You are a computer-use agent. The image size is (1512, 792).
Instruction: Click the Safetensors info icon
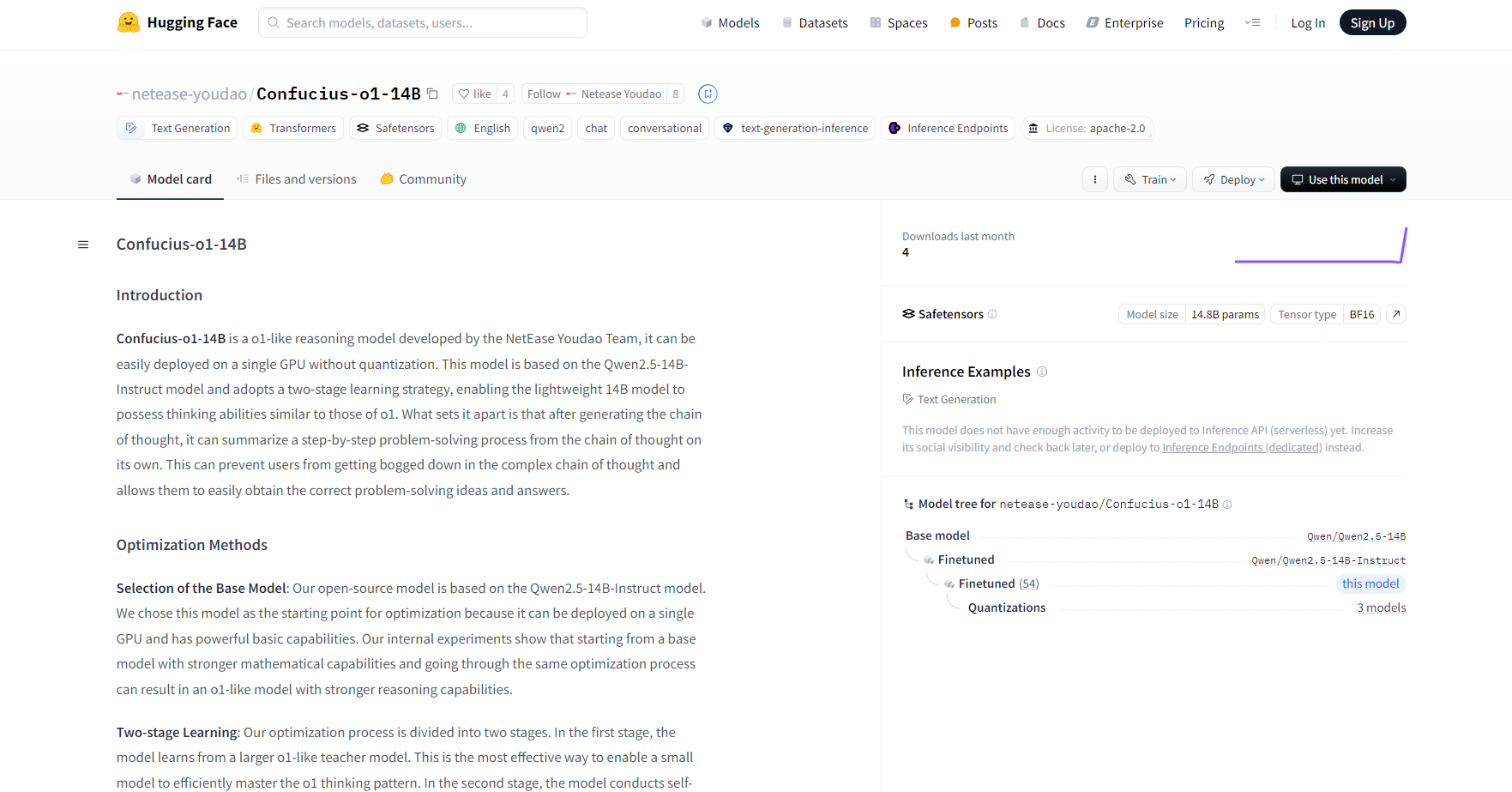[x=992, y=314]
